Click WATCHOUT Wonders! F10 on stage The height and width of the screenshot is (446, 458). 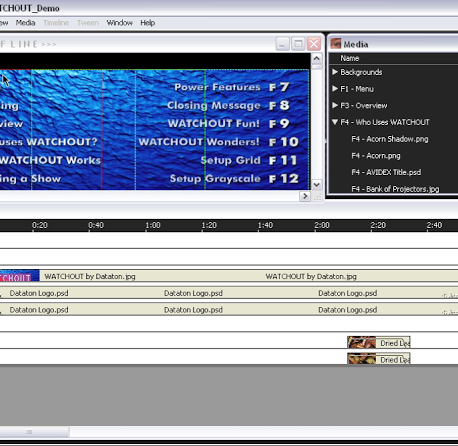219,142
